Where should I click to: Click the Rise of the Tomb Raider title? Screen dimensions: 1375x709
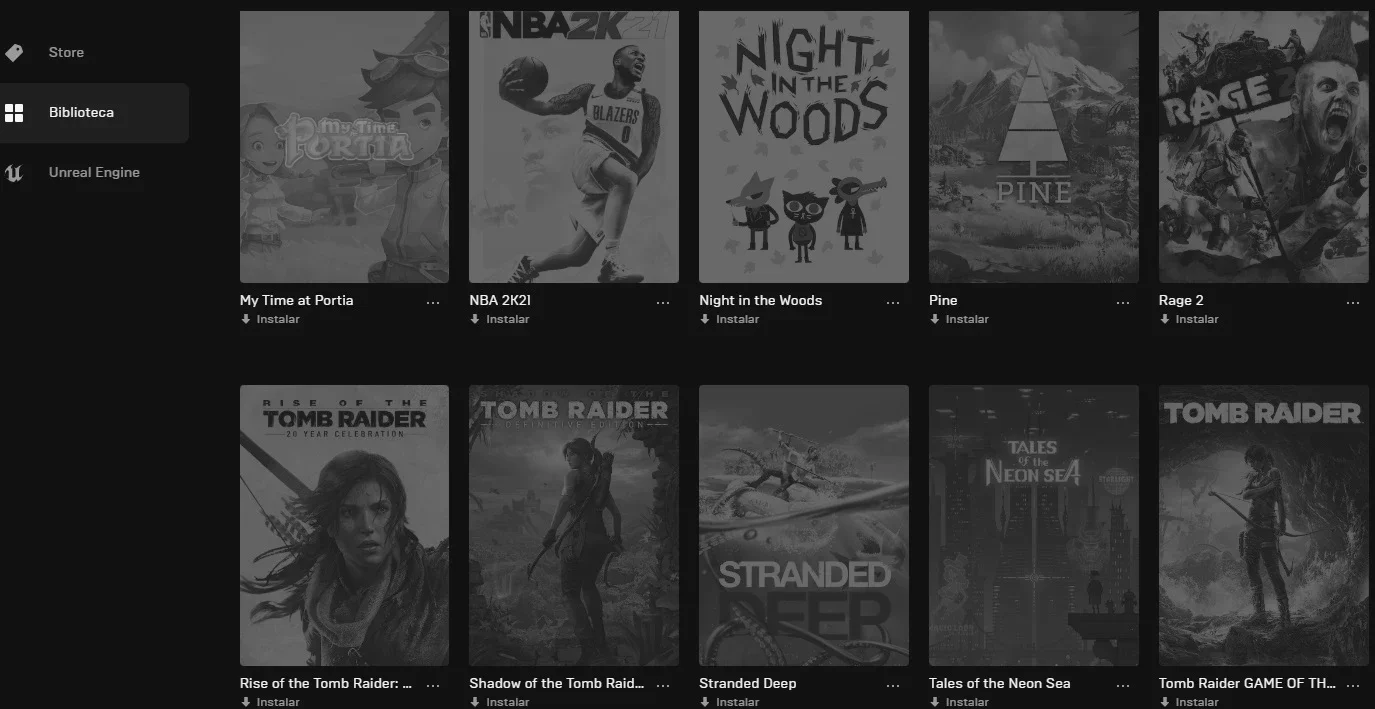click(326, 683)
